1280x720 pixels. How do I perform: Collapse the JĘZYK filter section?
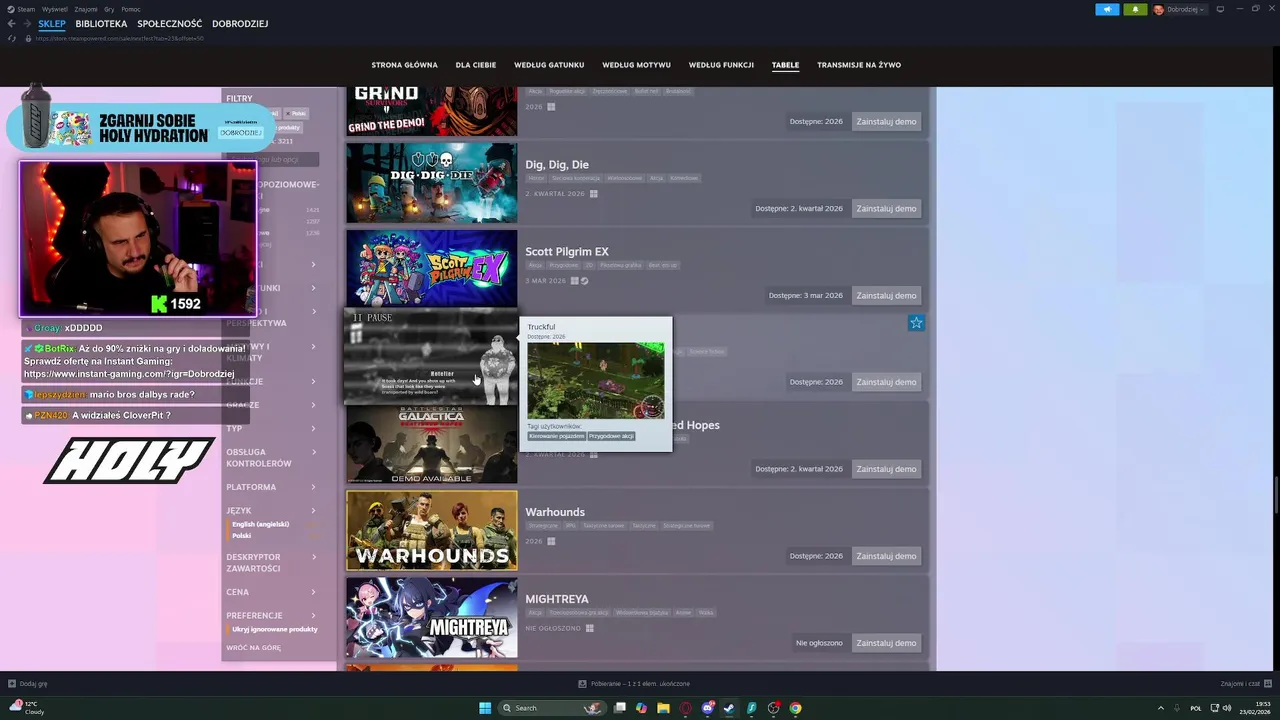(x=272, y=510)
